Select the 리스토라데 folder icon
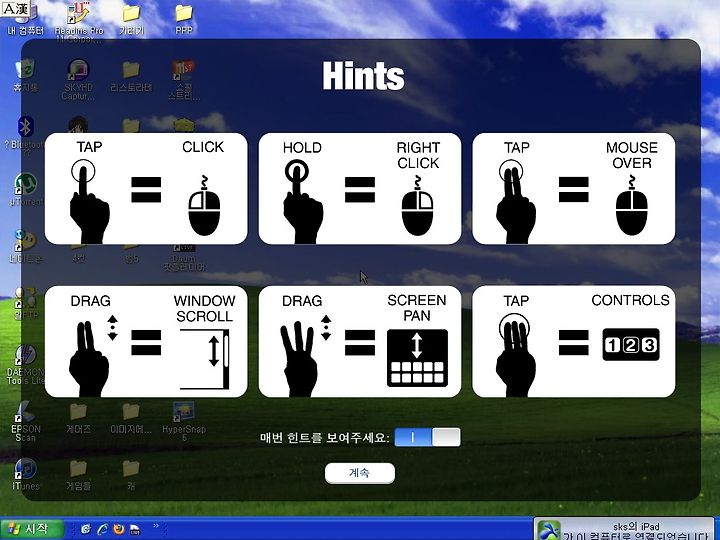The width and height of the screenshot is (720, 540). pos(131,76)
